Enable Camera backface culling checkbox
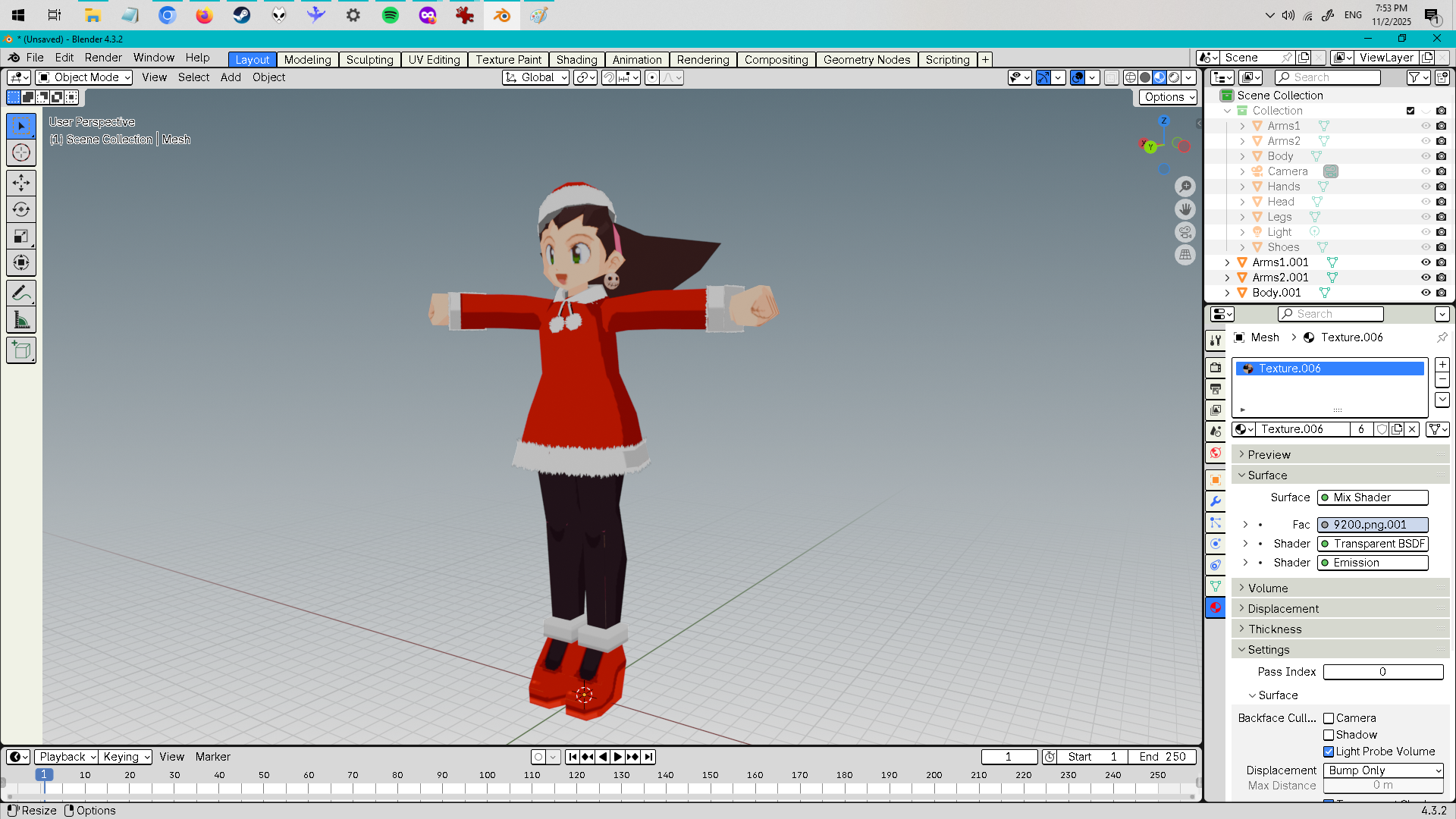Screen dimensions: 1456x819 click(1329, 718)
